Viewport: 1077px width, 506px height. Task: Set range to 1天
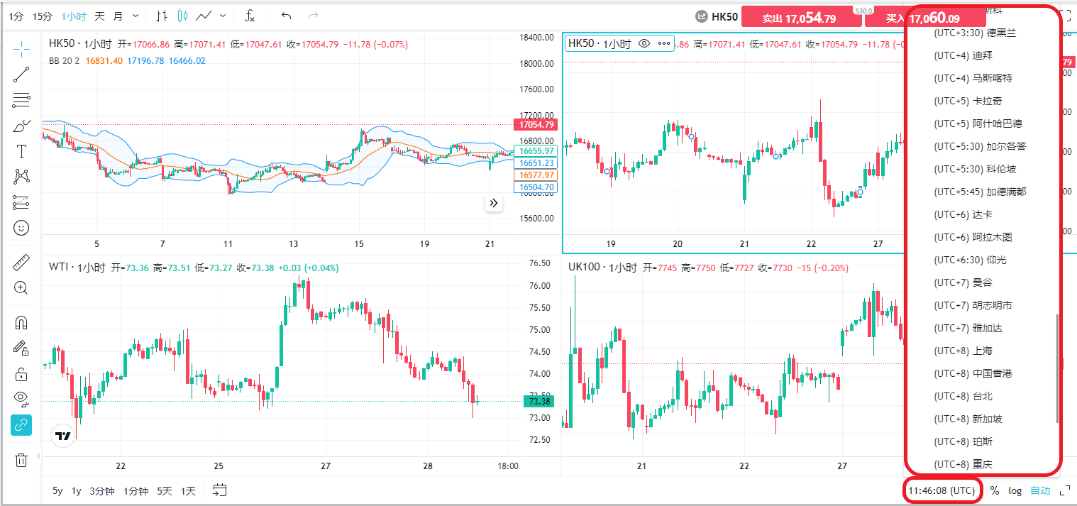[188, 491]
